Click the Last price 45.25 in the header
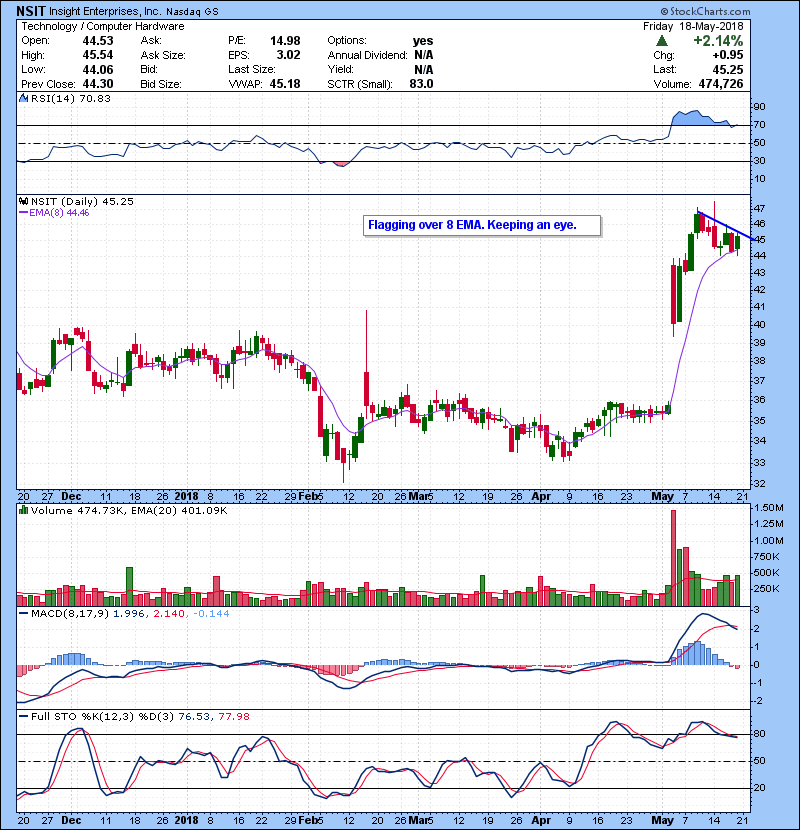This screenshot has width=800, height=830. 728,69
